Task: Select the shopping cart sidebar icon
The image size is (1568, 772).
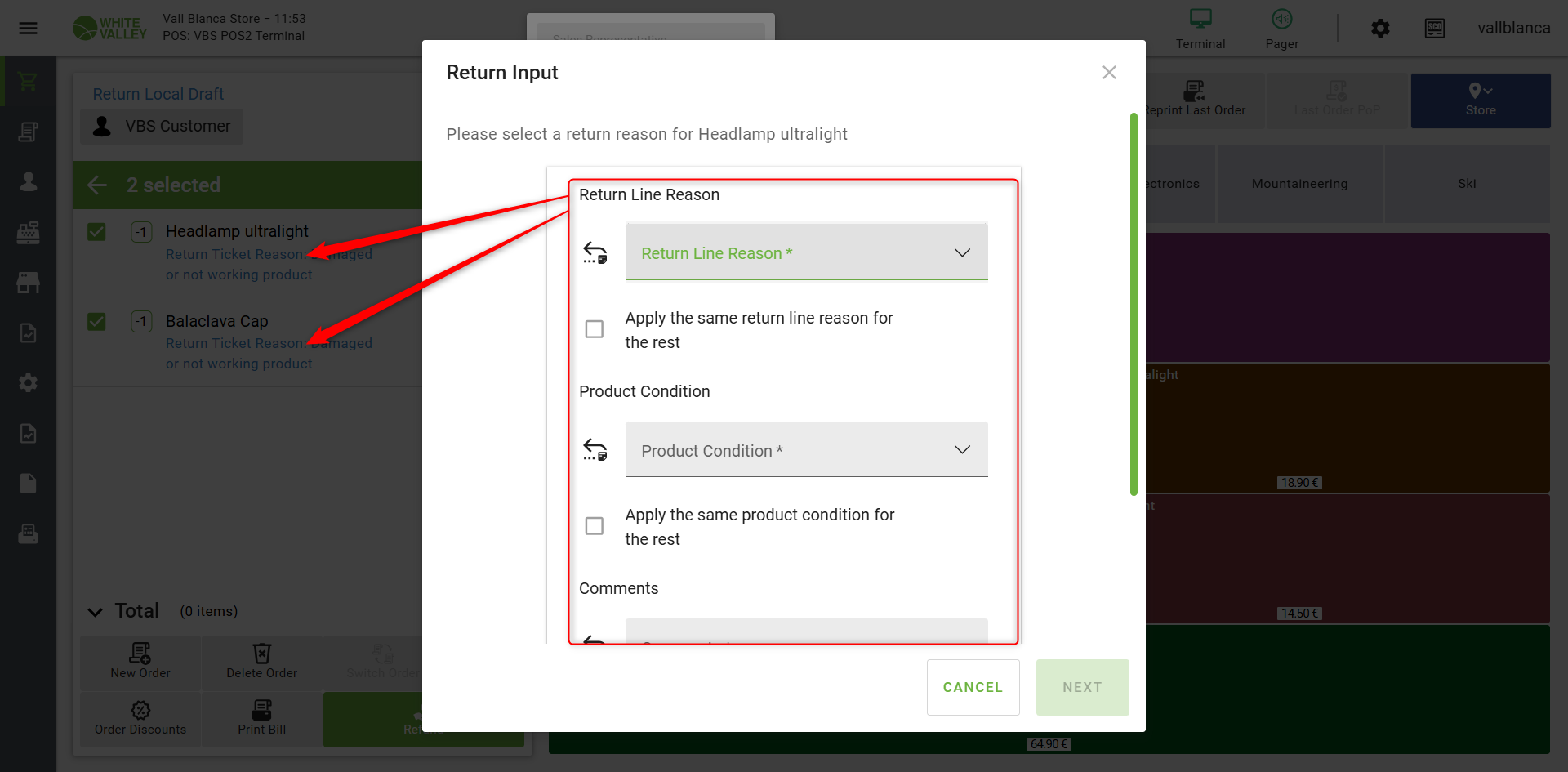Action: (28, 82)
